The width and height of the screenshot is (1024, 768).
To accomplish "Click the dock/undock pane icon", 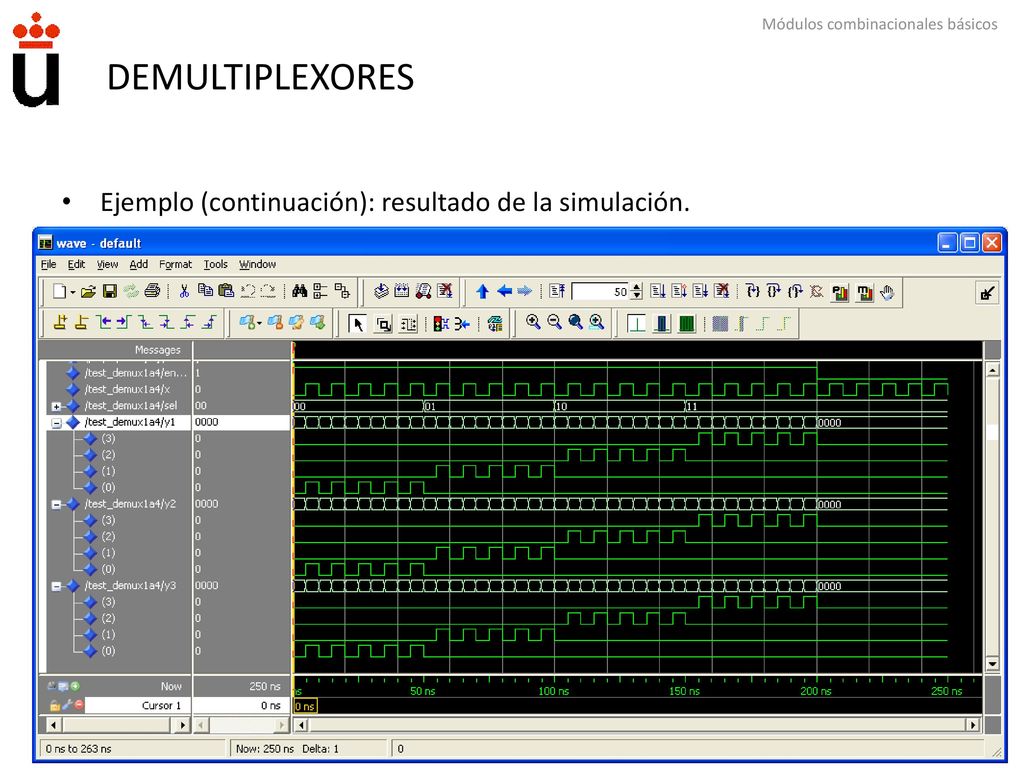I will (x=987, y=293).
